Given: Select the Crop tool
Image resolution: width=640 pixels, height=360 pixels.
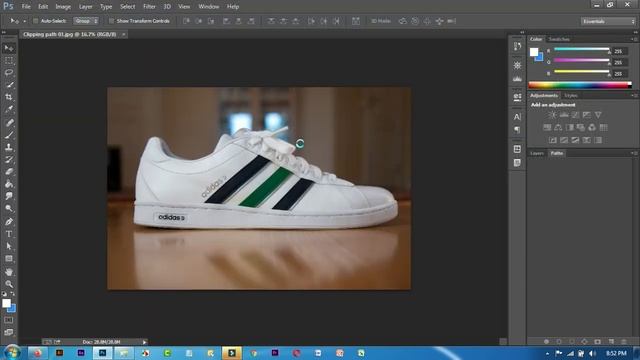Looking at the screenshot, I should tap(9, 97).
